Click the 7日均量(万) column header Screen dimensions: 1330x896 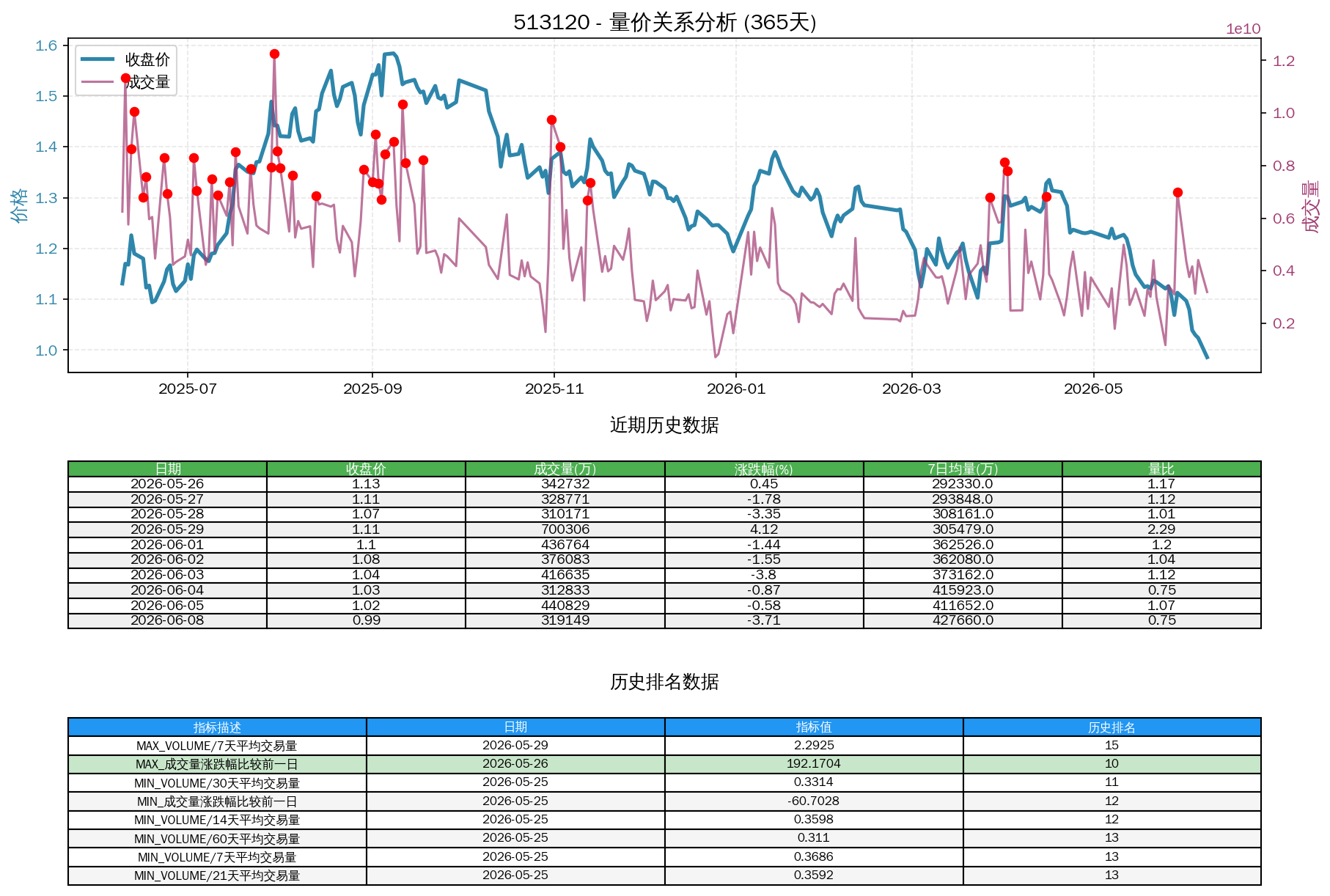(x=963, y=469)
